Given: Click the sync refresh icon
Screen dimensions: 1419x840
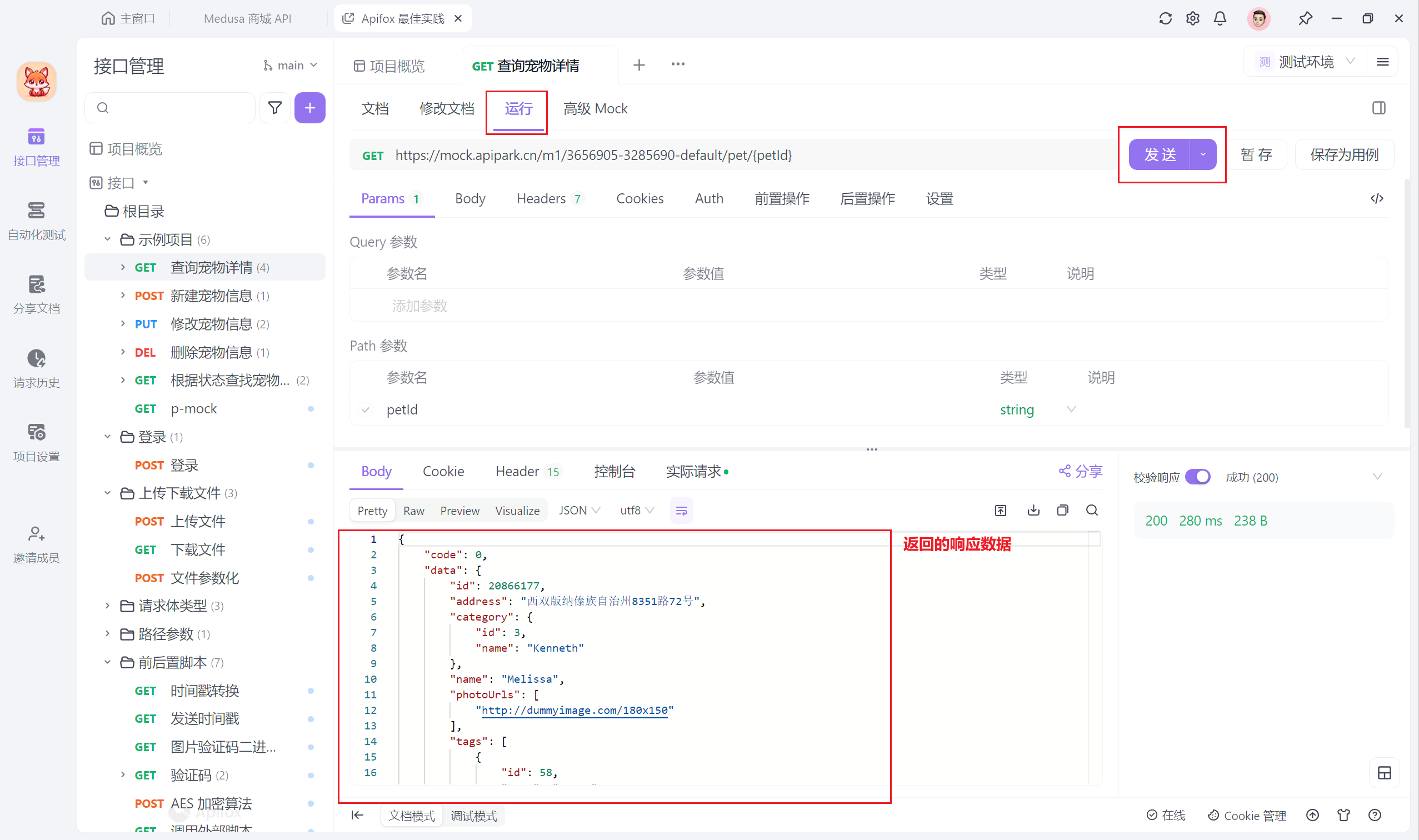Looking at the screenshot, I should click(x=1165, y=18).
